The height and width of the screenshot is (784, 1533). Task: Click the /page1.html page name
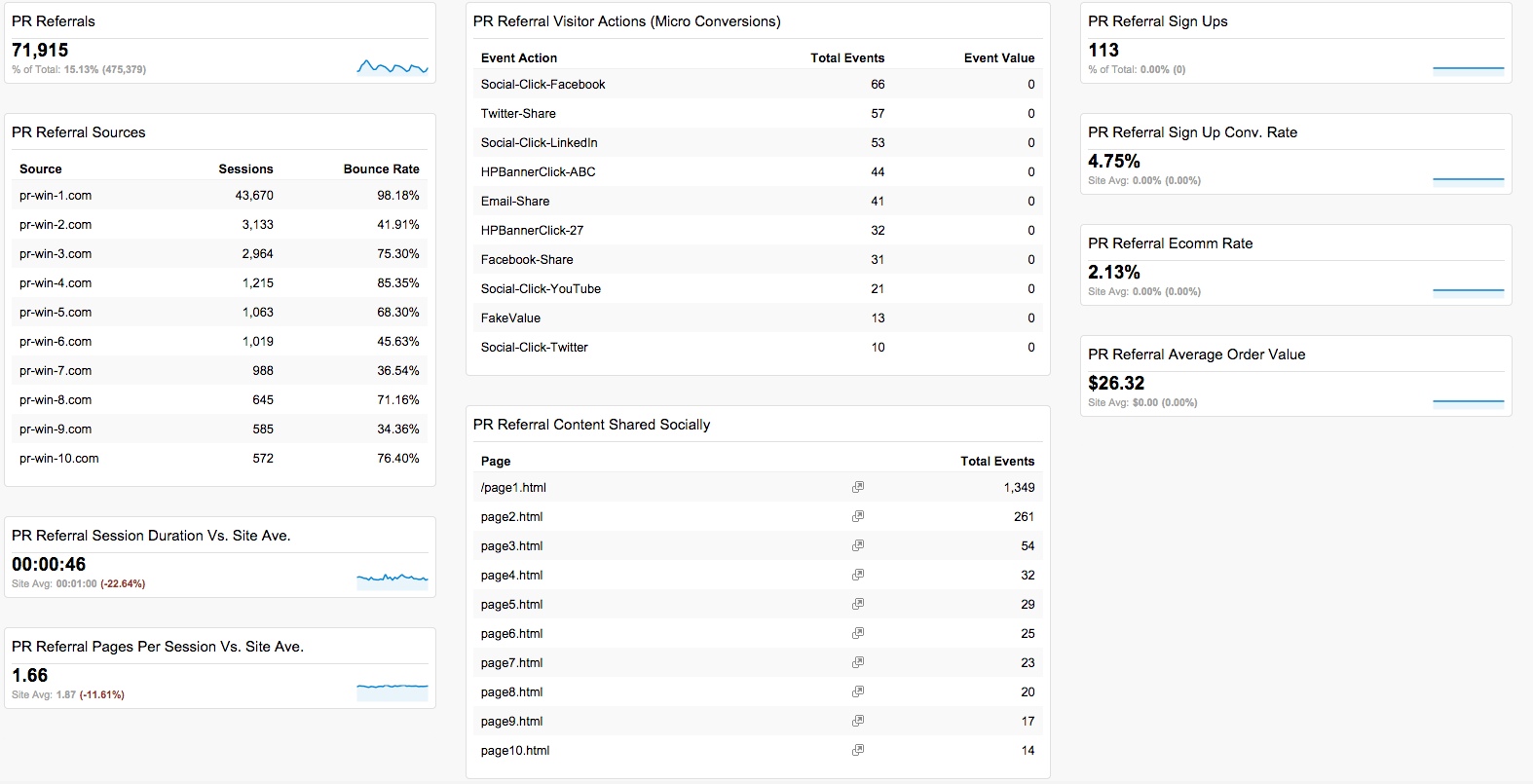tap(513, 488)
